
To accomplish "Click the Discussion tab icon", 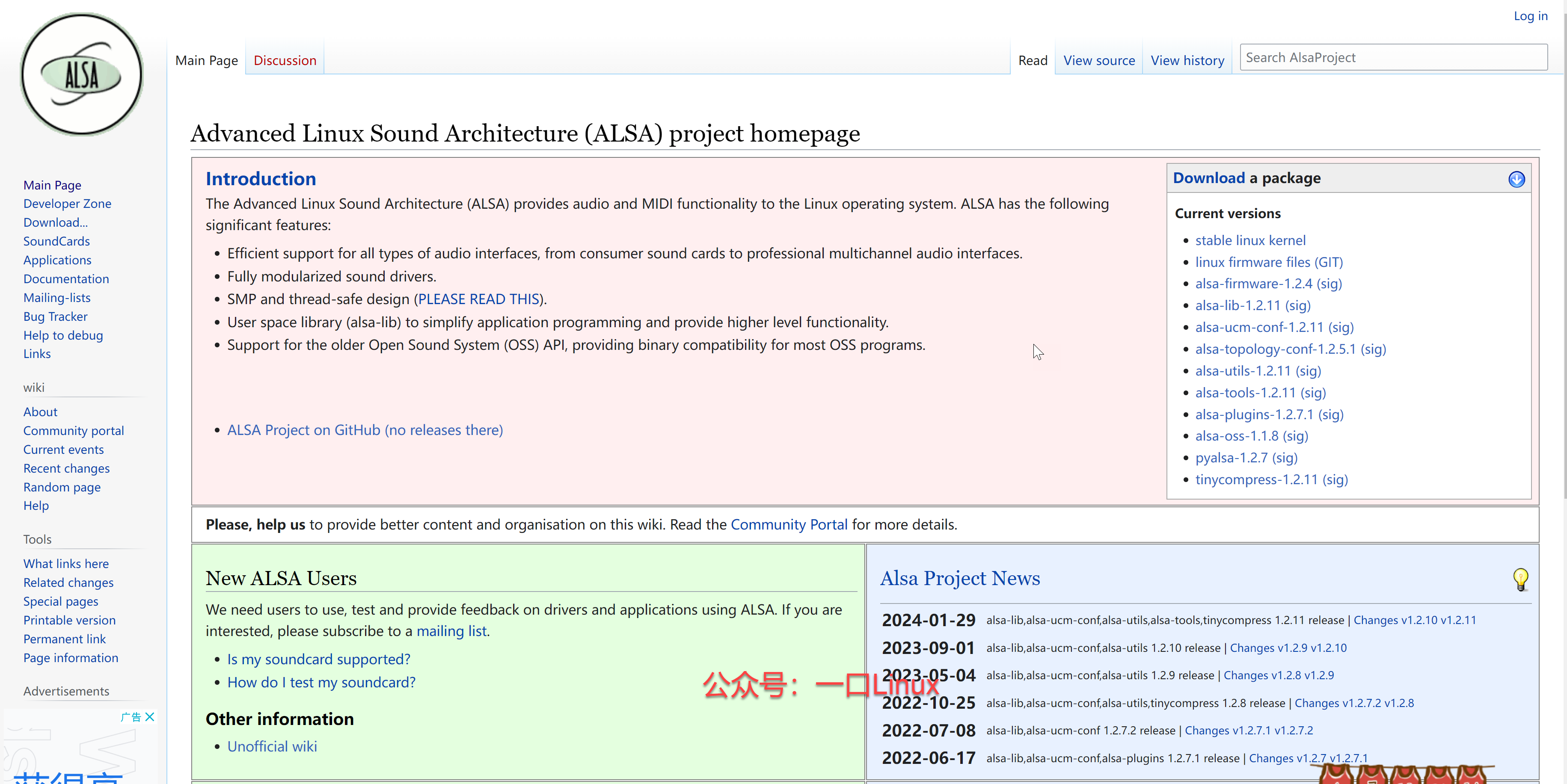I will 285,60.
